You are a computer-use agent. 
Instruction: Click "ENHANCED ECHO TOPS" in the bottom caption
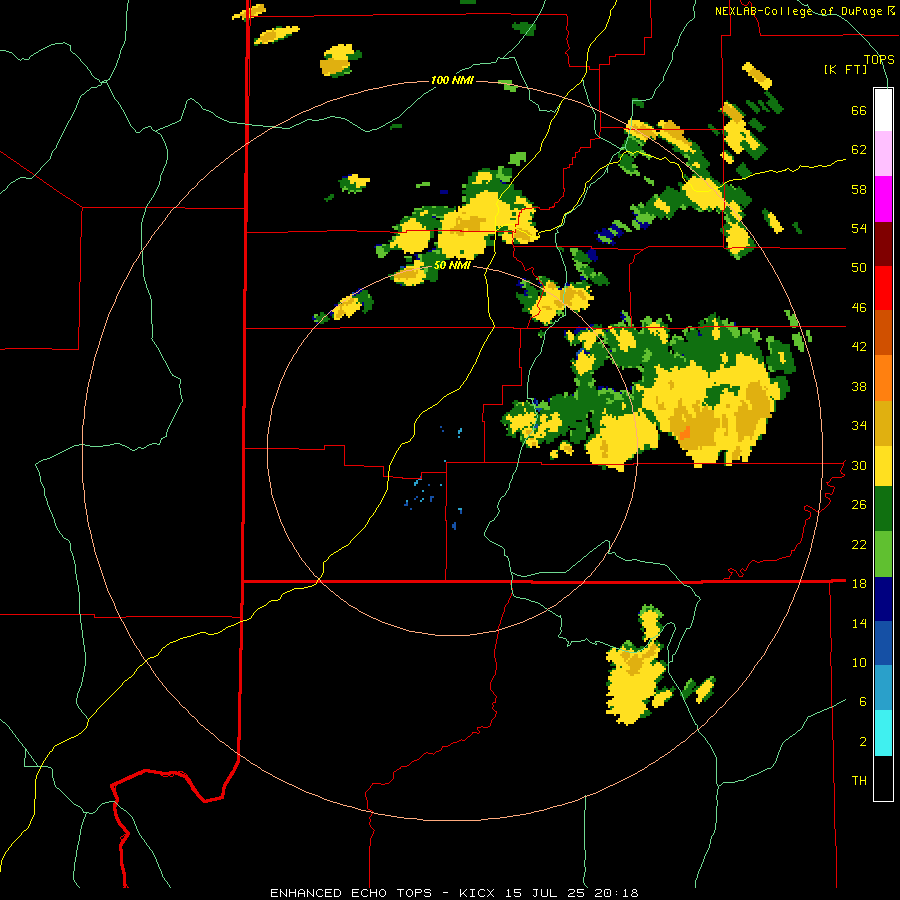click(x=351, y=893)
